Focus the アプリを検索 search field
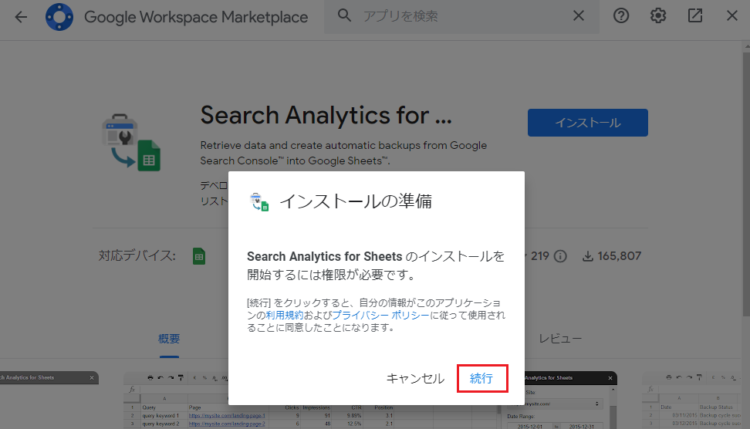 pyautogui.click(x=462, y=16)
